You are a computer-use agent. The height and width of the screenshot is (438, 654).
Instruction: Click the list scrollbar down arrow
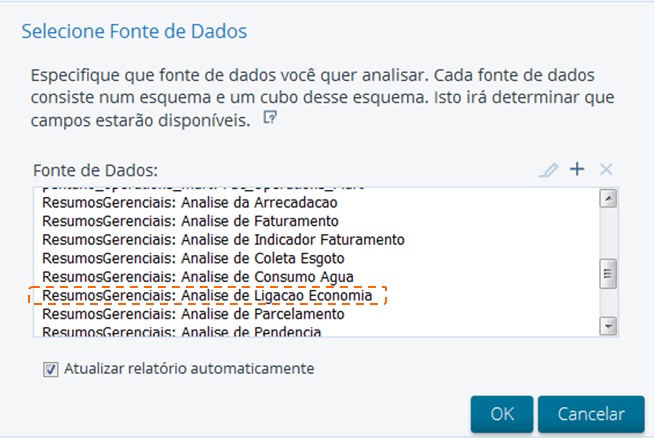pos(607,326)
